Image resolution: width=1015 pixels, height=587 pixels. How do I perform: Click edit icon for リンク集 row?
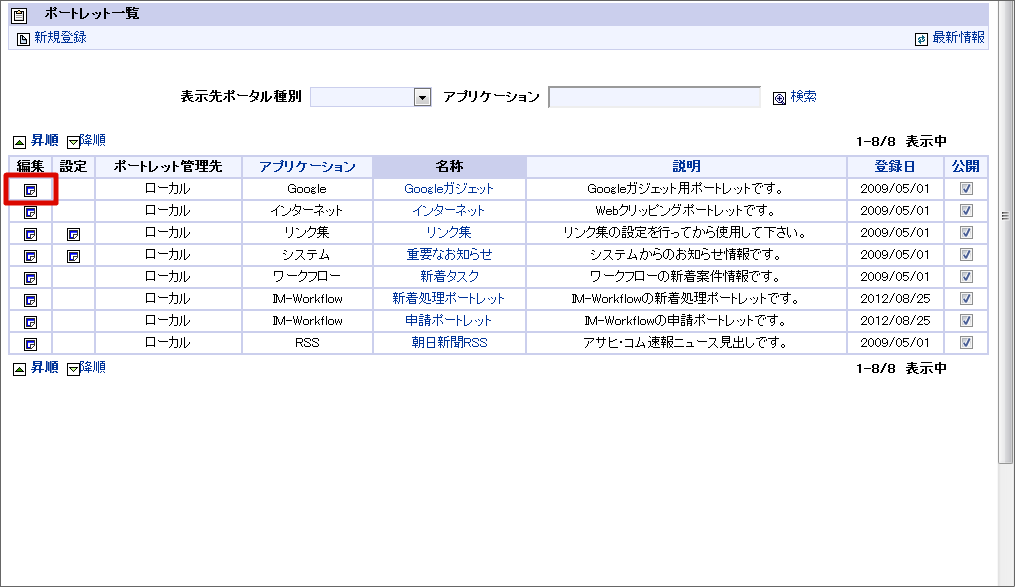30,234
